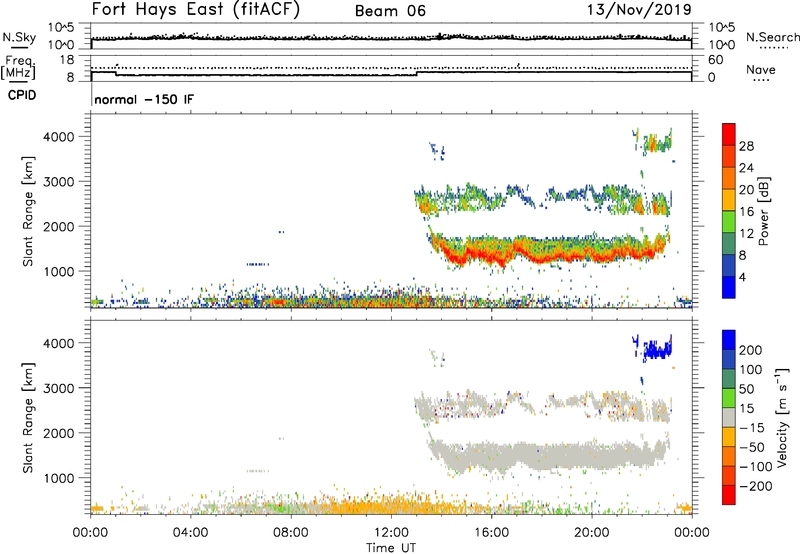Click the "-50" label on Velocity colorbar
The image size is (800, 554).
click(752, 447)
